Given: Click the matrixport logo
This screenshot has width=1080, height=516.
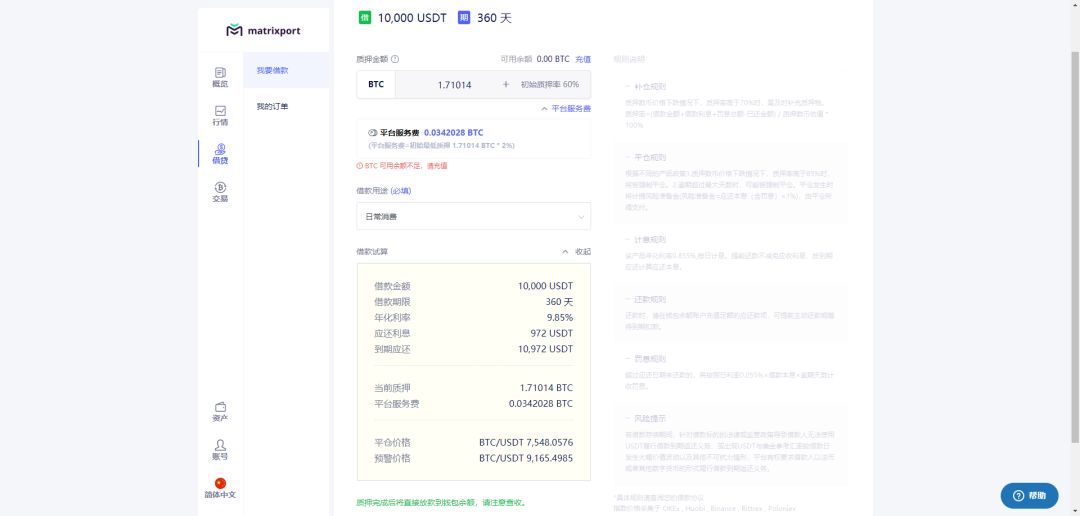Looking at the screenshot, I should pos(263,30).
